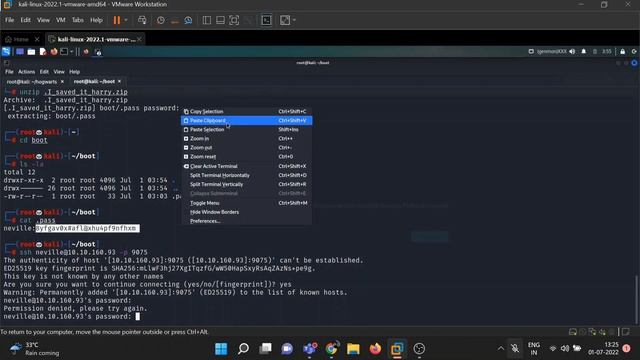Image resolution: width=640 pixels, height=360 pixels.
Task: Open the terminal Help menu
Action: [74, 71]
